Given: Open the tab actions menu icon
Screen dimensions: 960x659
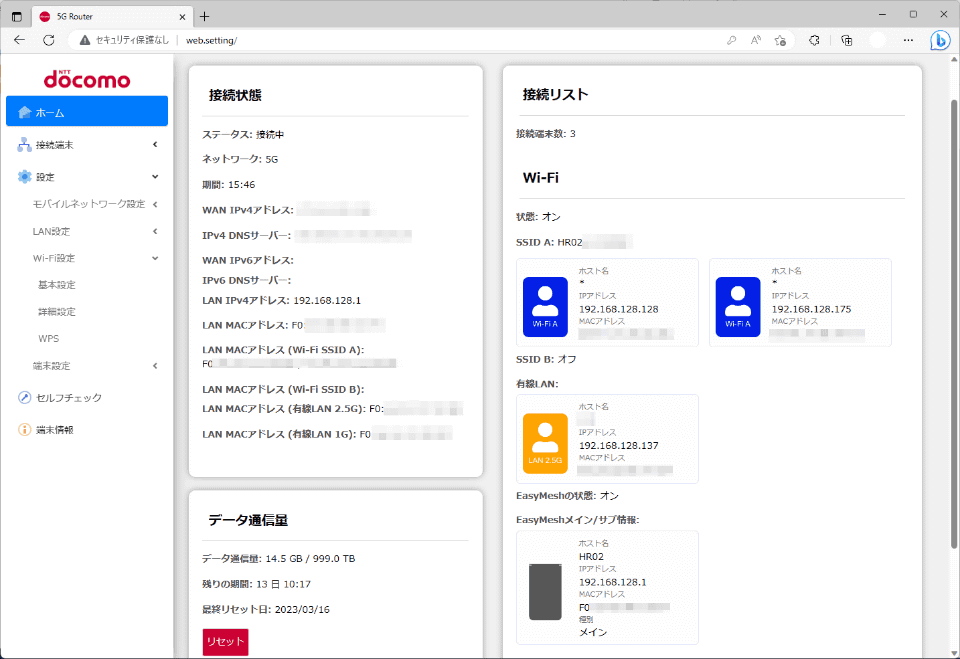Looking at the screenshot, I should 17,17.
